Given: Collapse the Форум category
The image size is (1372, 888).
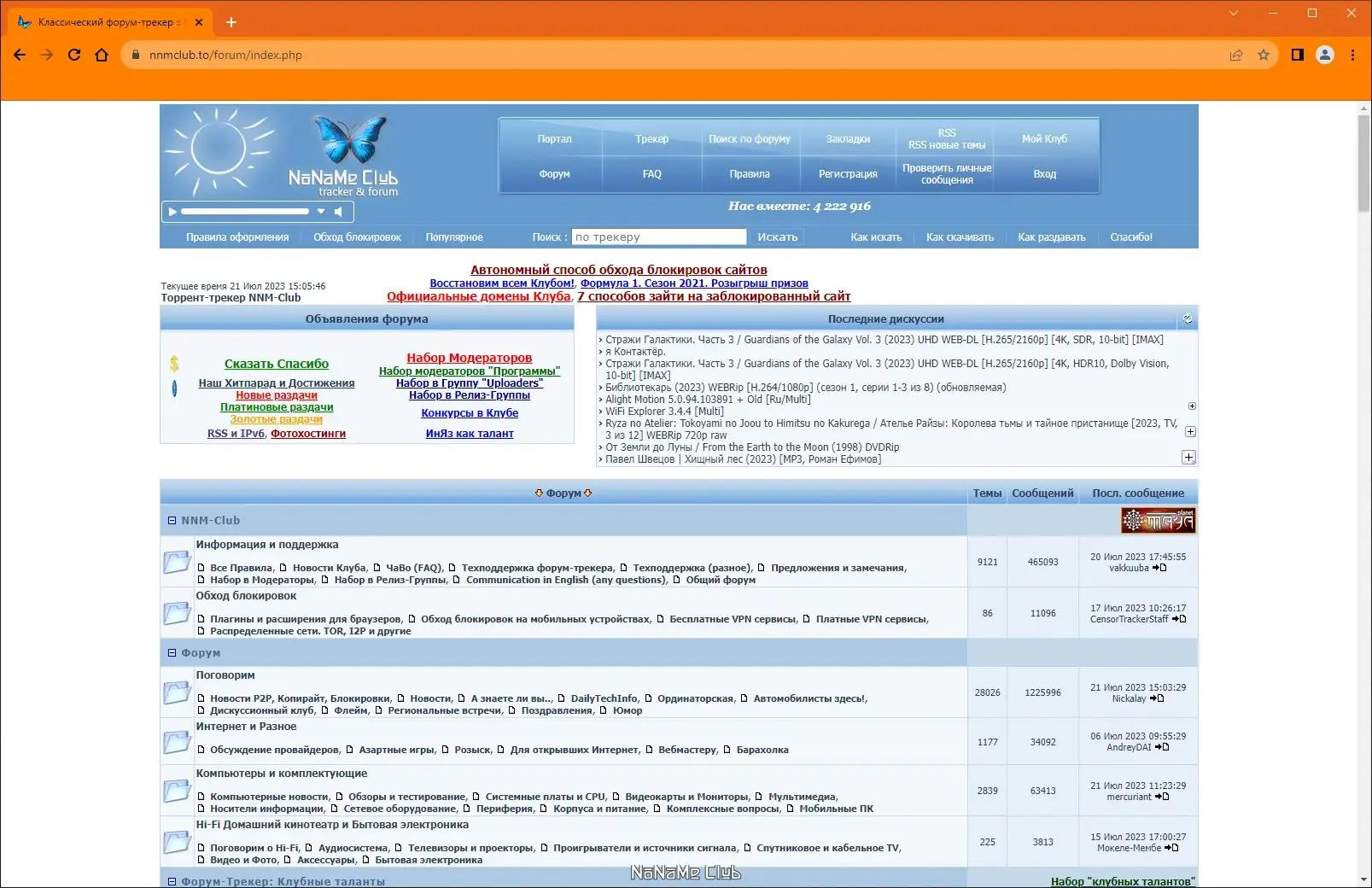Looking at the screenshot, I should (172, 653).
